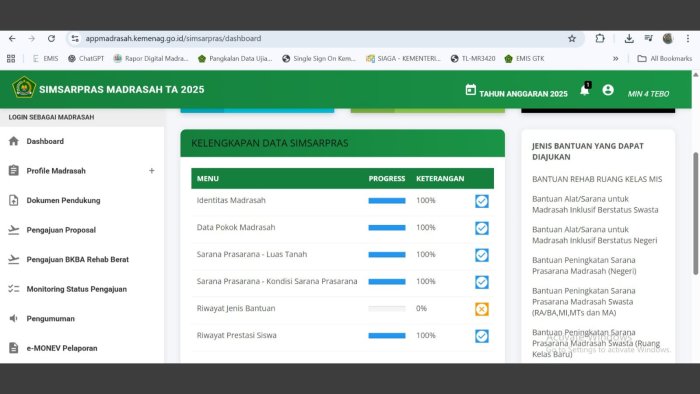Click the clipboard icon beside Profile Madrasah
The image size is (700, 394).
[14, 170]
